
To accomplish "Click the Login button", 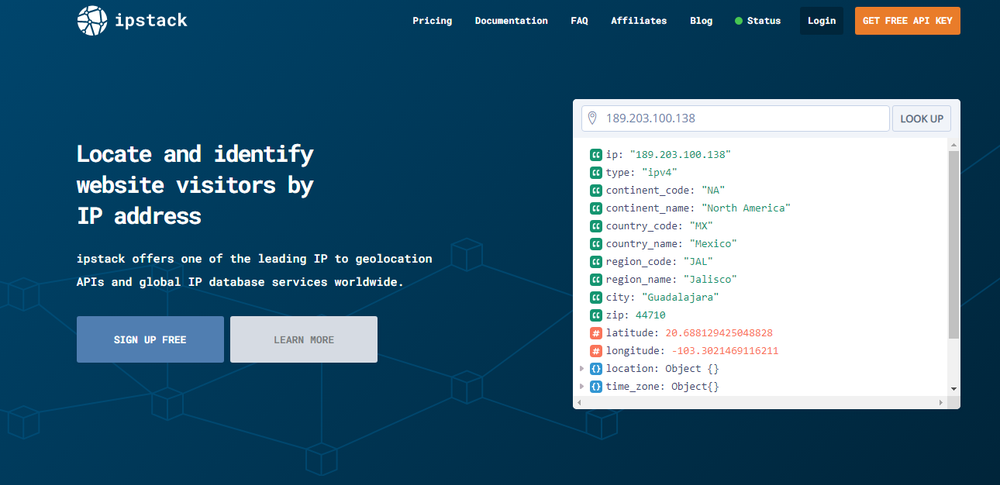I will (x=821, y=21).
